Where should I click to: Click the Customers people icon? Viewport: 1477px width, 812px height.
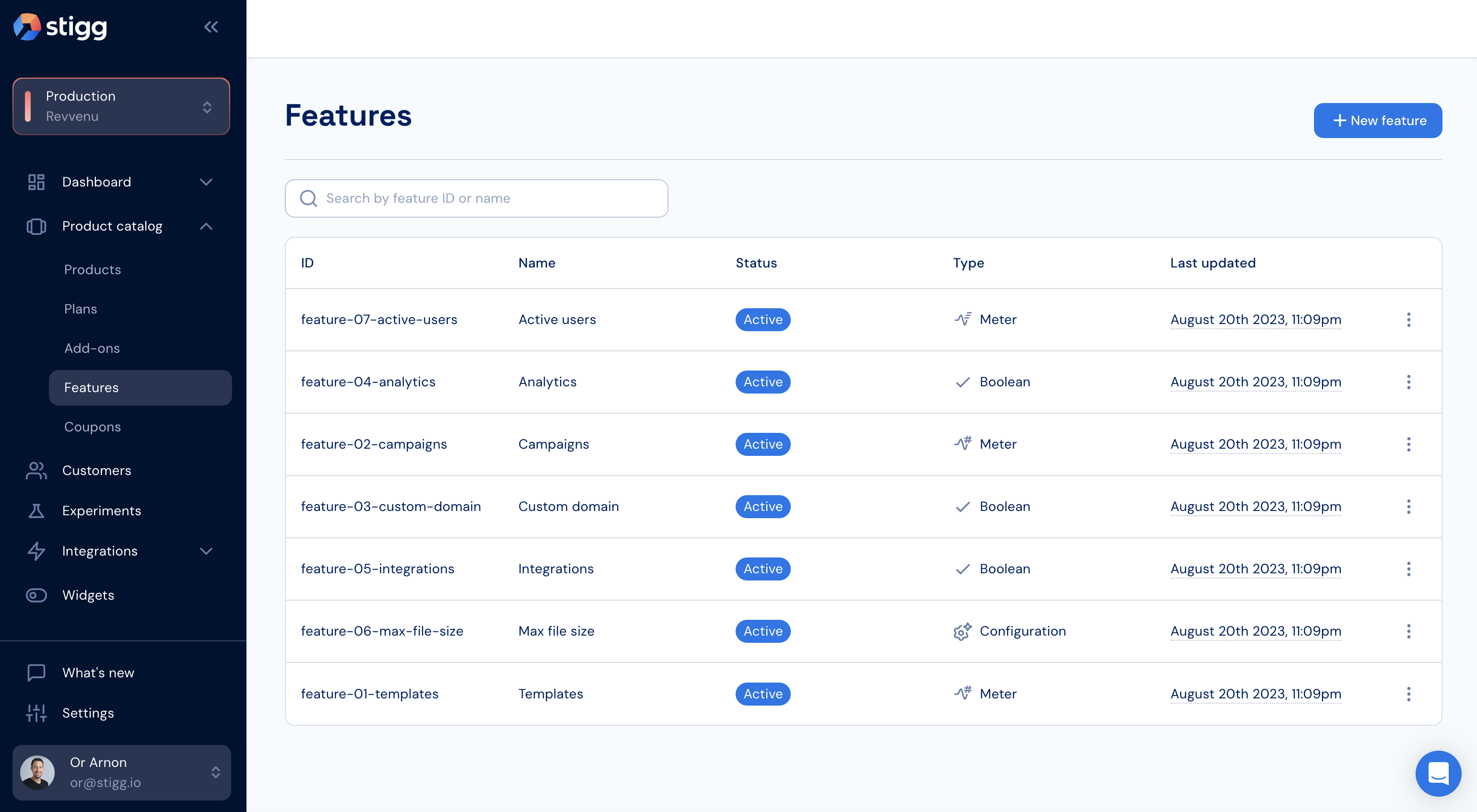click(36, 470)
